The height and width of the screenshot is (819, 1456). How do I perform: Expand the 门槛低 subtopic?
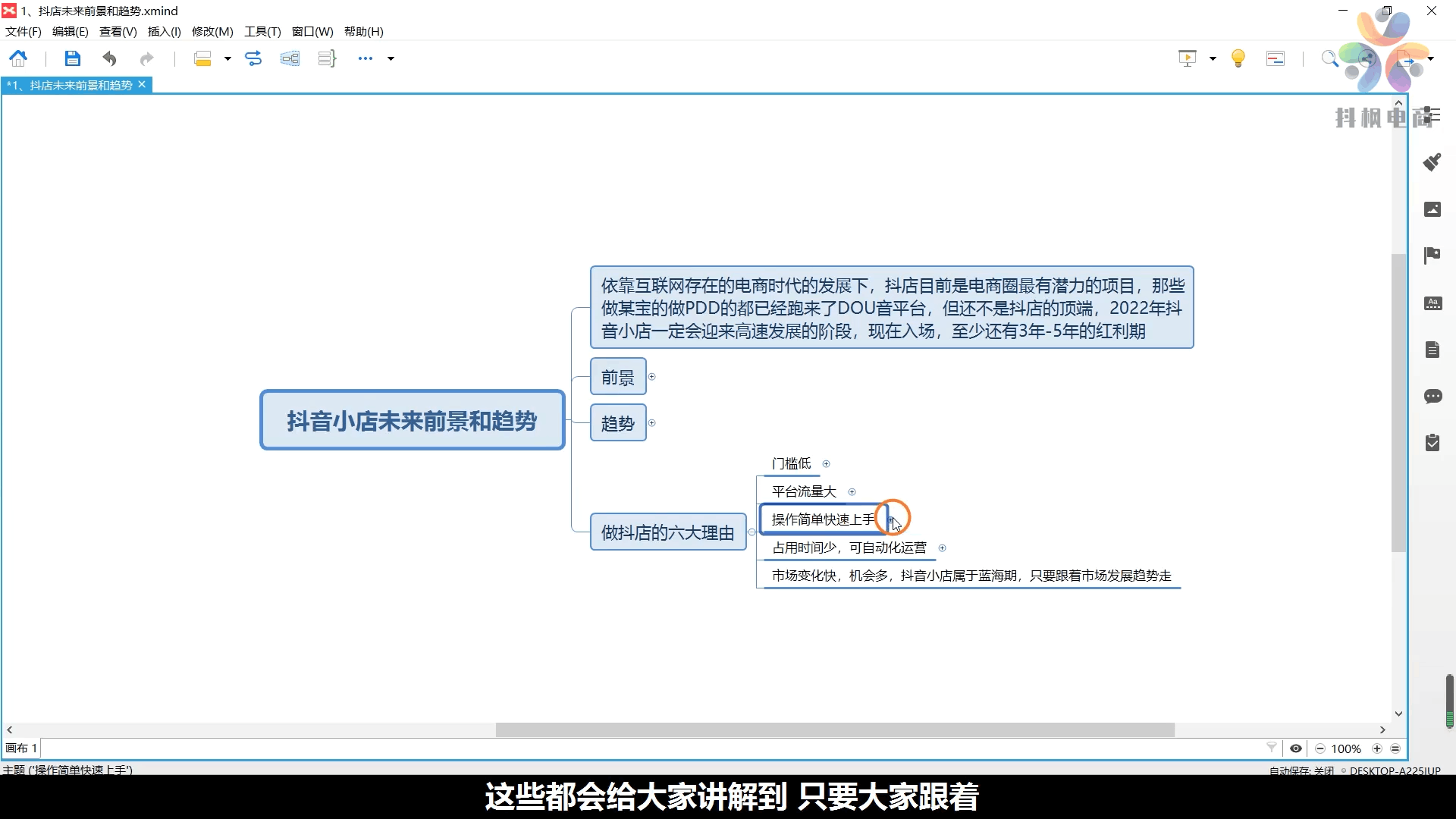click(827, 464)
